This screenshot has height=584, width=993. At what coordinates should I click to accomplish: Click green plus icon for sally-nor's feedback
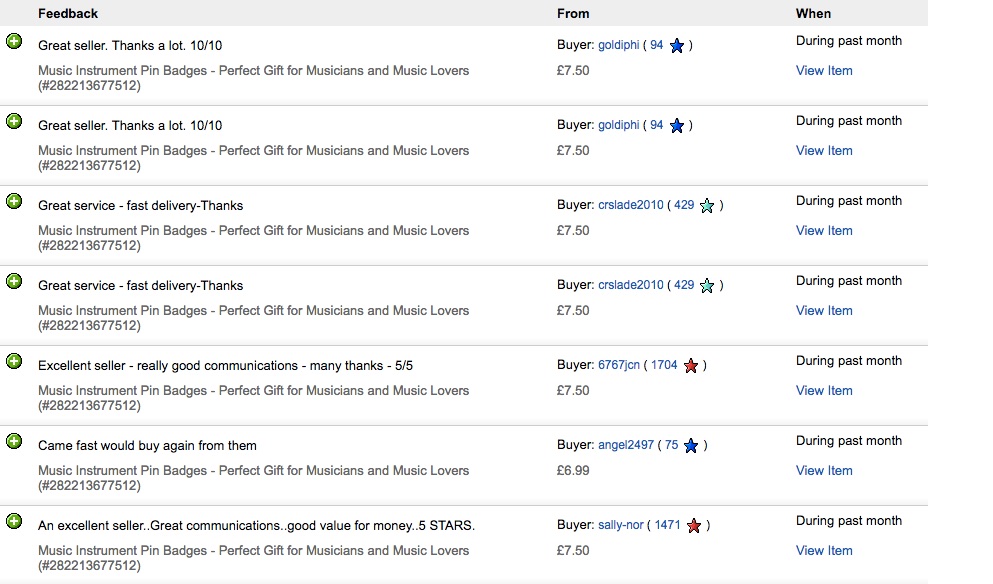click(14, 521)
